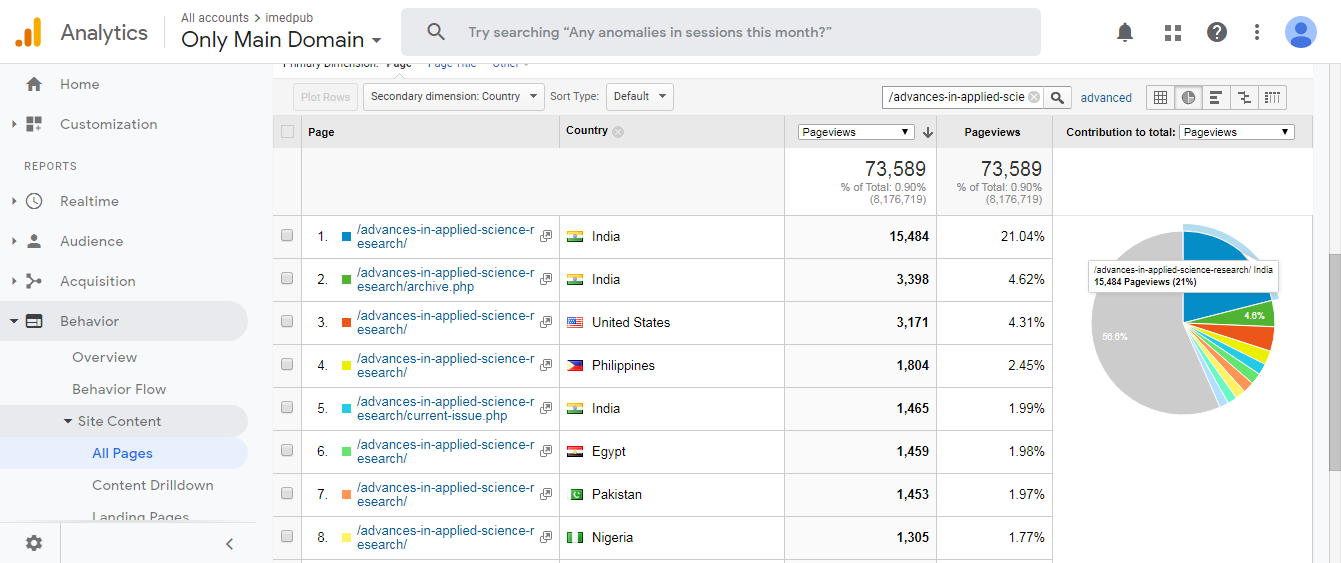Open the Contribution to total Pageviews dropdown
The width and height of the screenshot is (1341, 563).
[x=1236, y=132]
